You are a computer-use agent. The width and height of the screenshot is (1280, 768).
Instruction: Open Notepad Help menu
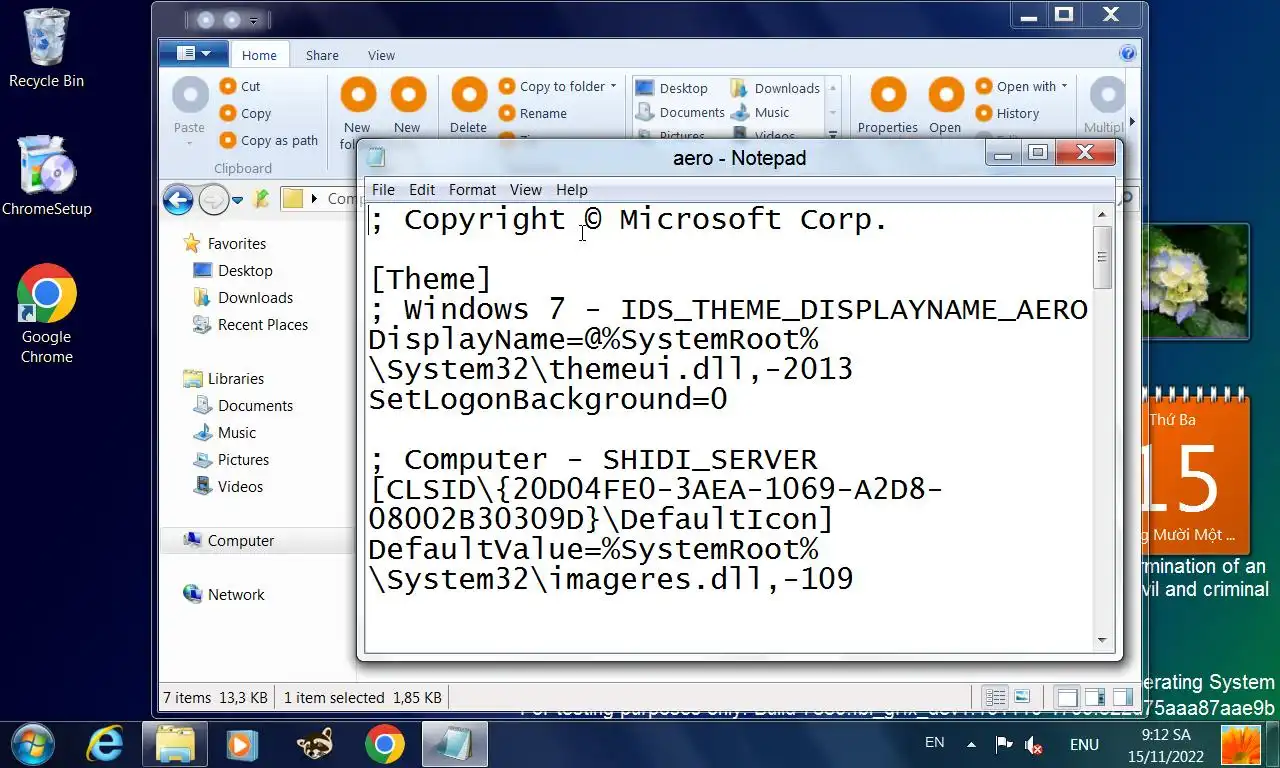tap(571, 189)
